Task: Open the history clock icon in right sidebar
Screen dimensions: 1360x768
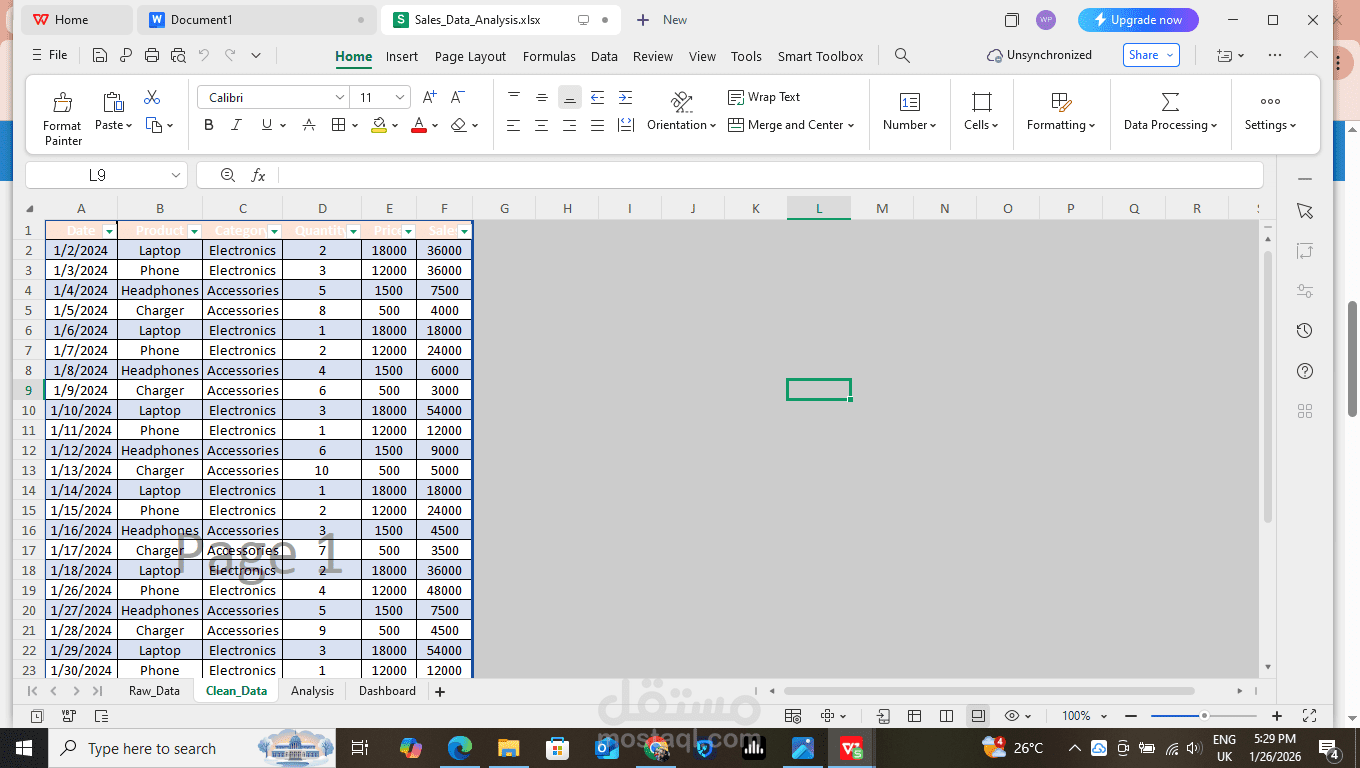Action: click(1305, 331)
